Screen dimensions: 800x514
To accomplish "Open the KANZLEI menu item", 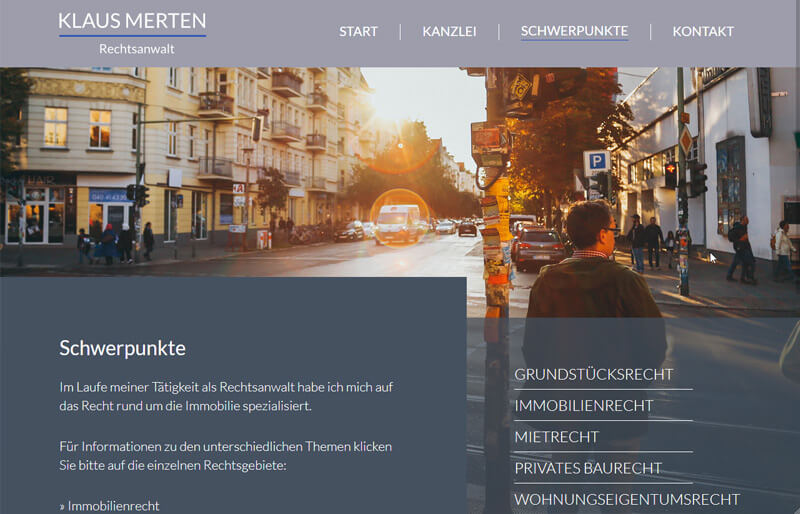I will [x=449, y=32].
